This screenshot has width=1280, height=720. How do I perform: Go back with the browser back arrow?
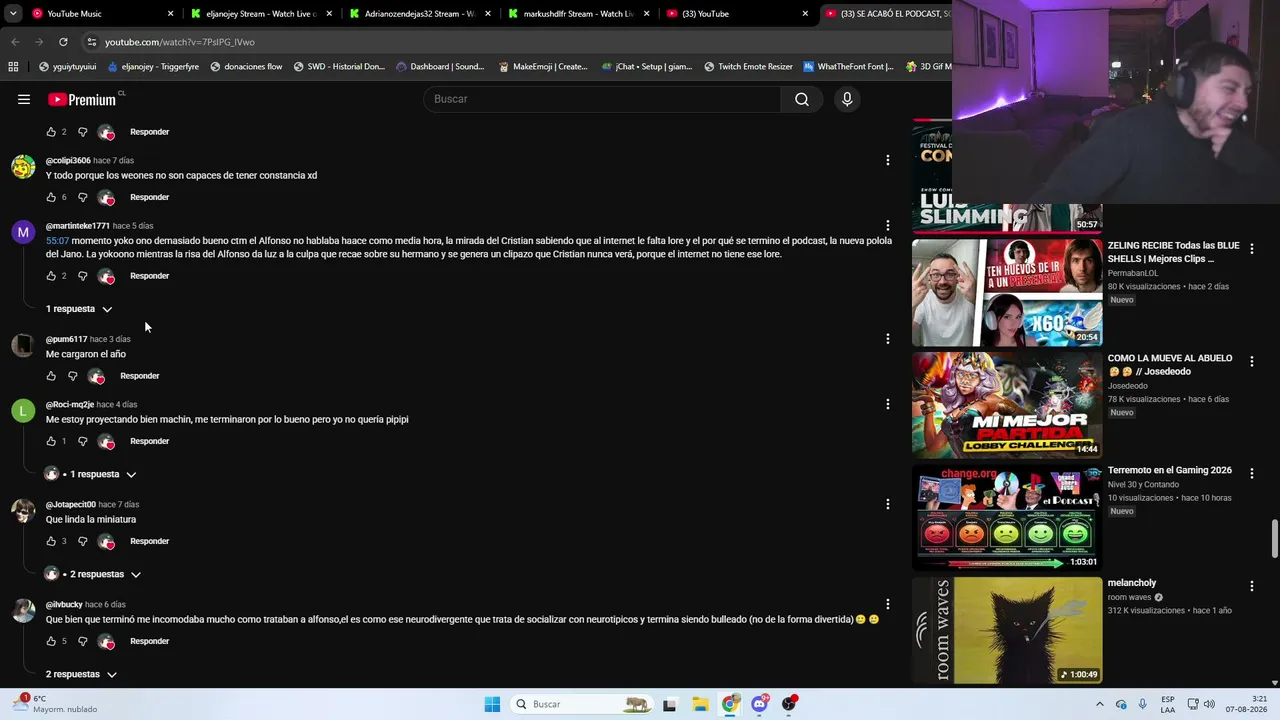(x=15, y=42)
